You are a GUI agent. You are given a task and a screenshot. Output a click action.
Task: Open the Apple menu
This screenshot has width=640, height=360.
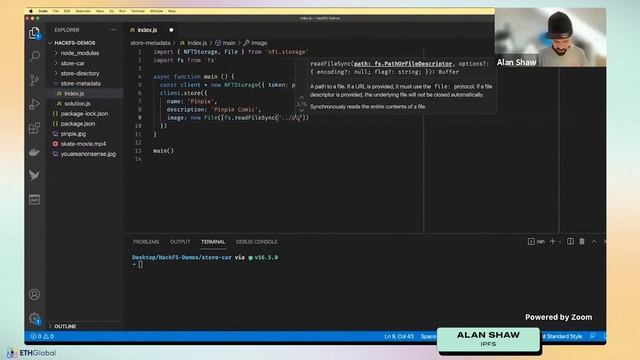coord(31,11)
